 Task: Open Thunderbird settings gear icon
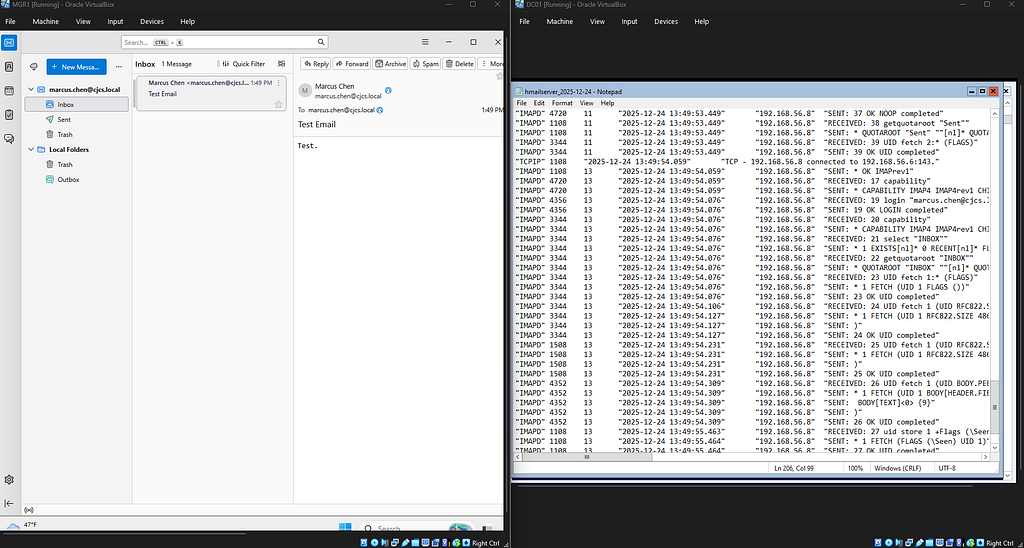(x=9, y=479)
